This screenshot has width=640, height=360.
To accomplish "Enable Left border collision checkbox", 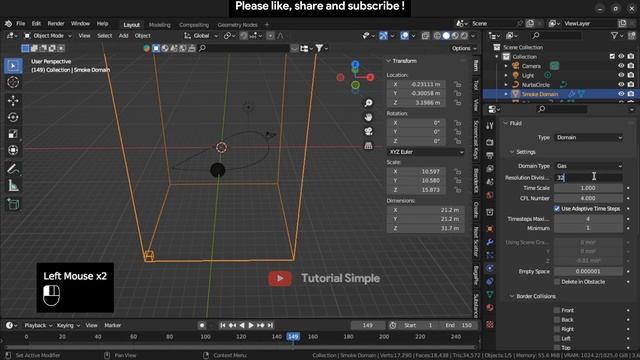I will (x=557, y=338).
